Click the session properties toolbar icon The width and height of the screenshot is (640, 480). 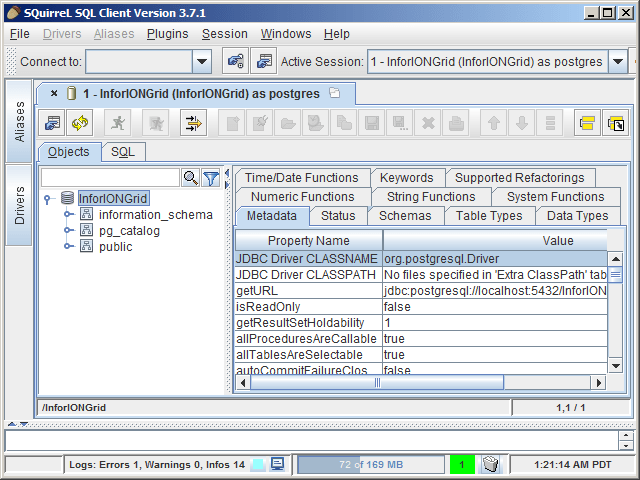coord(53,124)
